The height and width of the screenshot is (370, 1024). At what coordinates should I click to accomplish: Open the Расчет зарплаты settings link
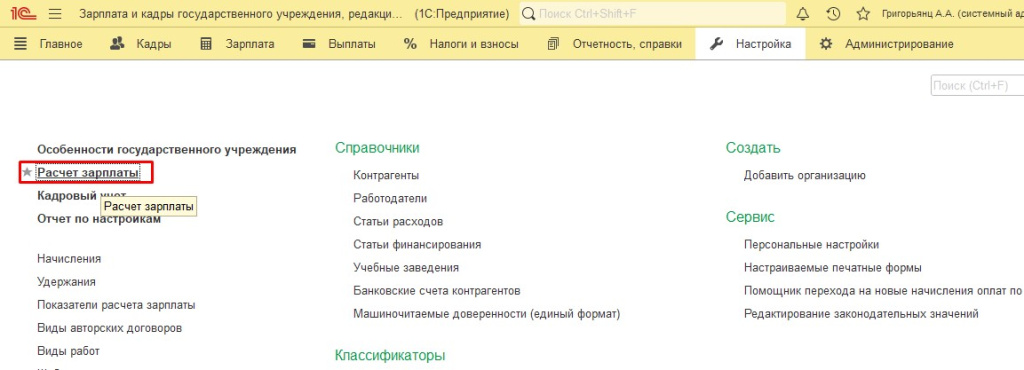click(x=88, y=173)
